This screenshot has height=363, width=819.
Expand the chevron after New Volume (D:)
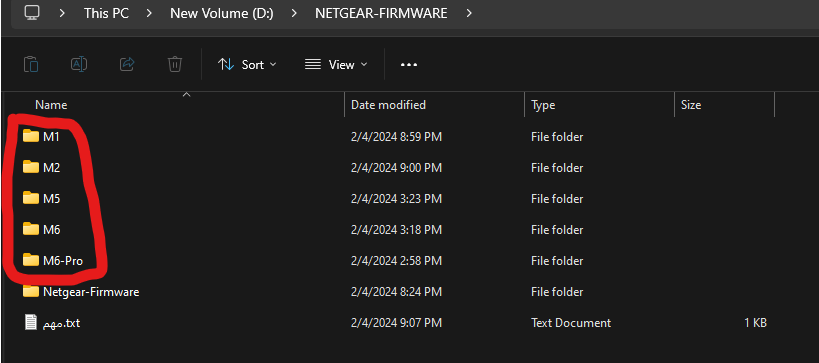[294, 13]
